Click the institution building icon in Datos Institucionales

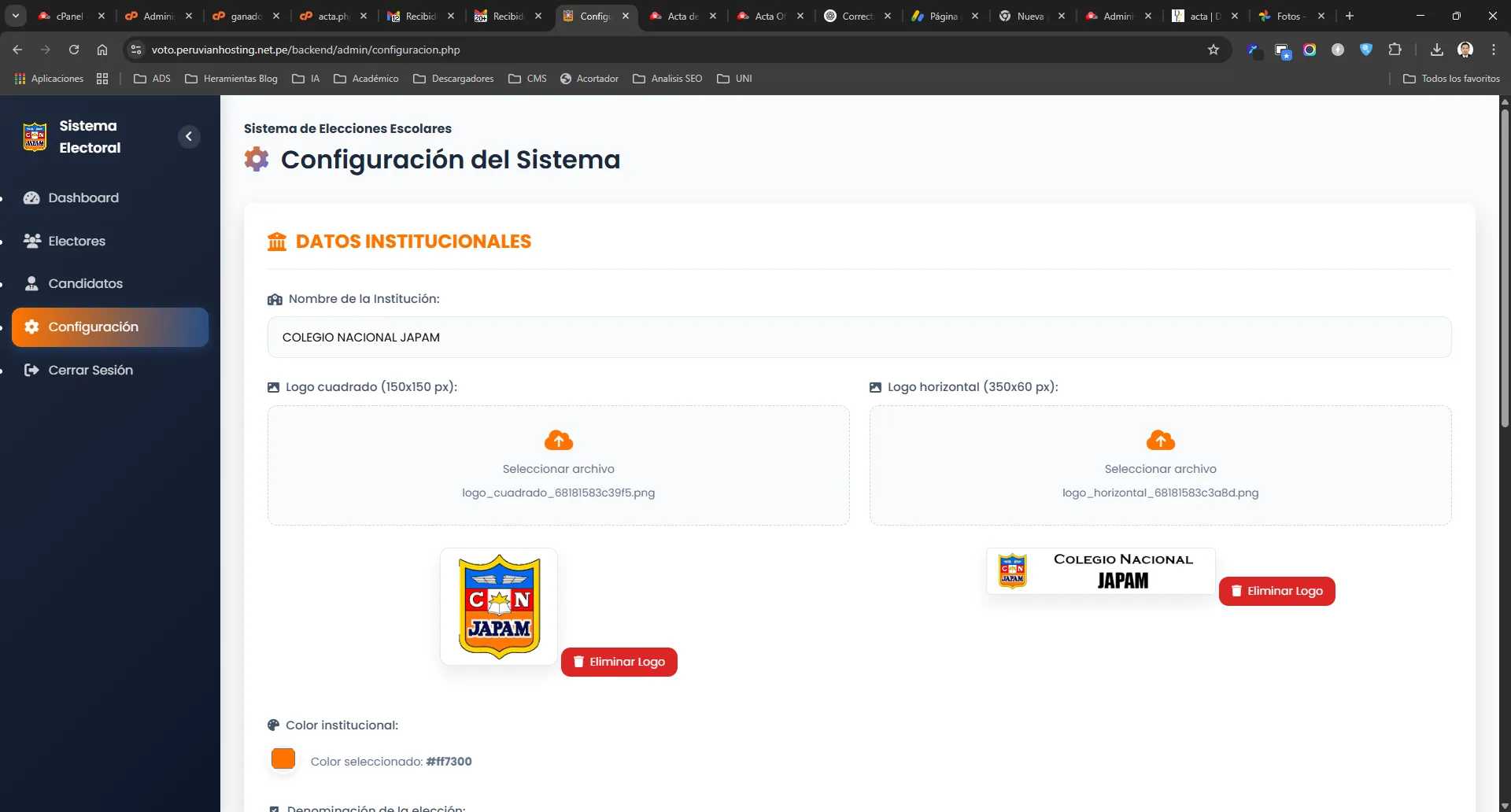click(277, 242)
